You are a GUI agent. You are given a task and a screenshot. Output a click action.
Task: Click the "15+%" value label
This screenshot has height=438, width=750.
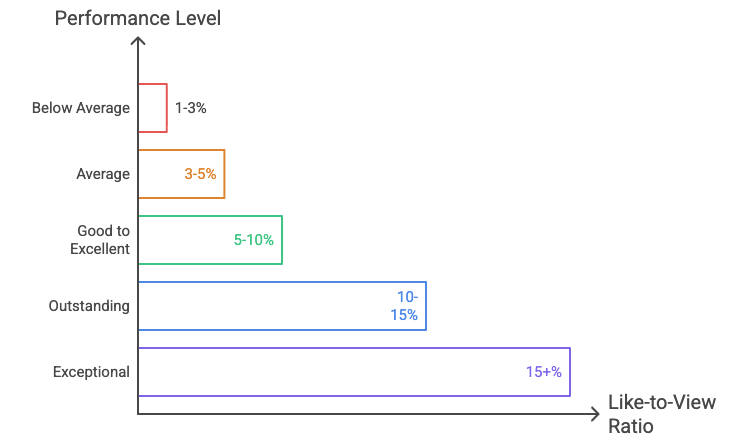coord(544,372)
